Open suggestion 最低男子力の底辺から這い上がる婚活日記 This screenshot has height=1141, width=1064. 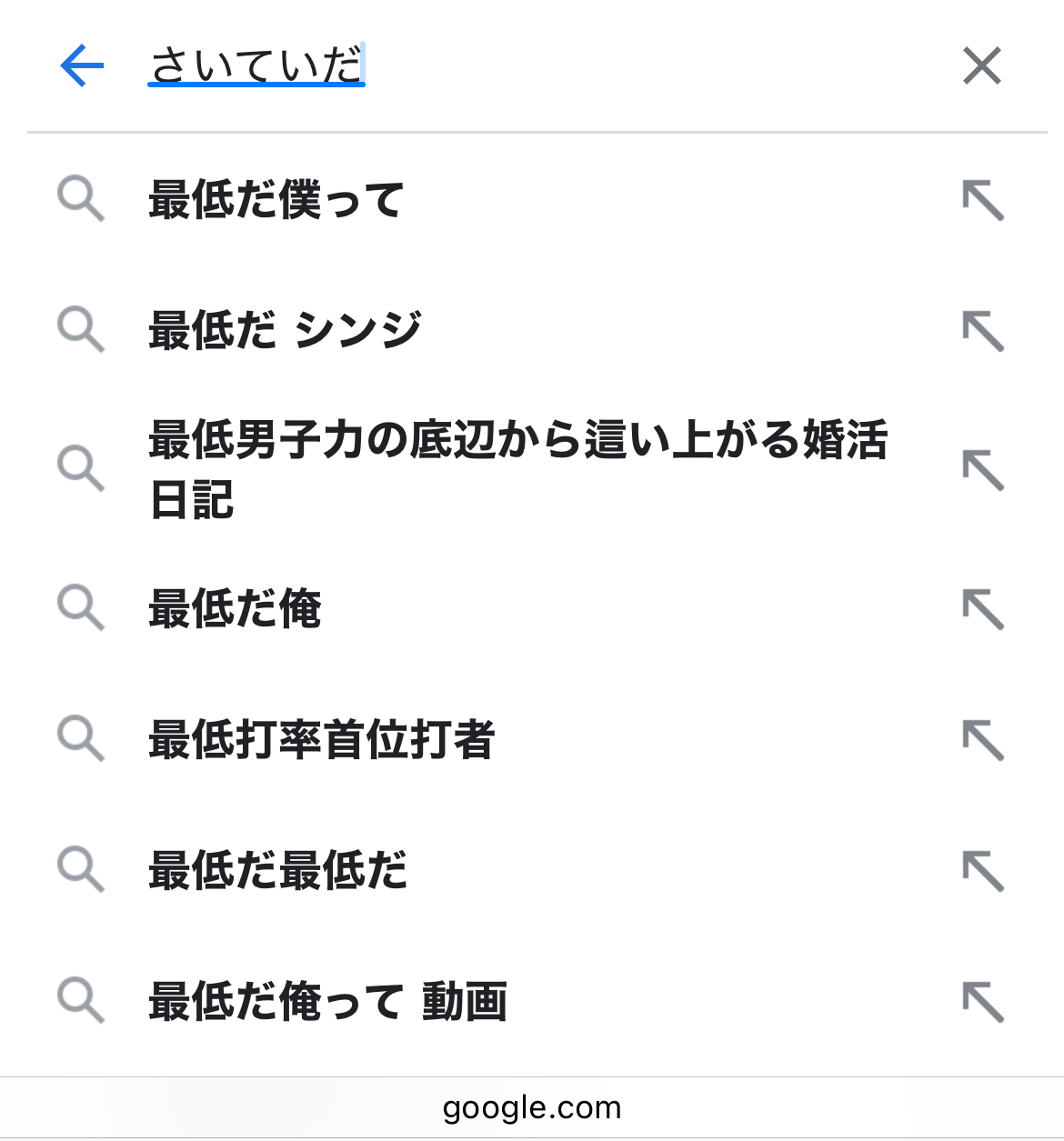[518, 469]
